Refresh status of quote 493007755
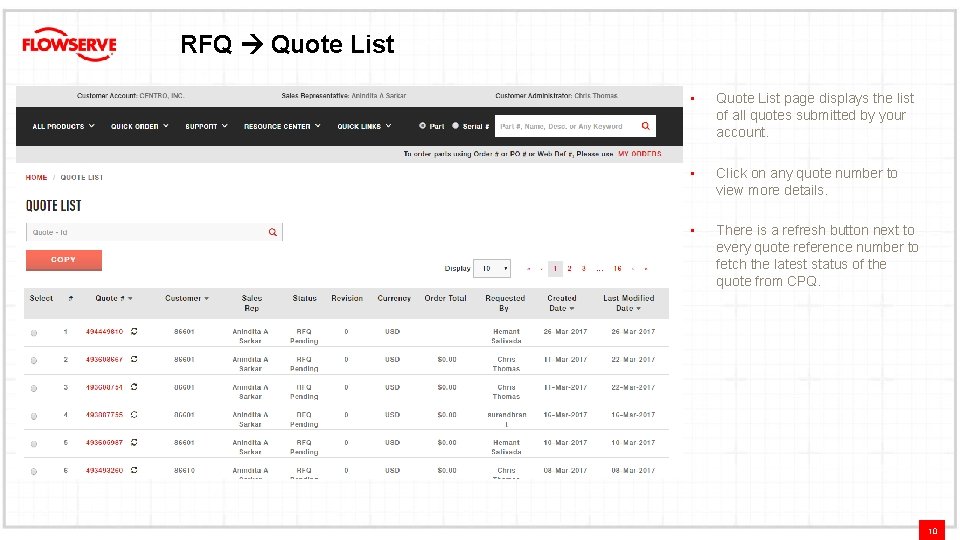The image size is (960, 540). pyautogui.click(x=134, y=414)
